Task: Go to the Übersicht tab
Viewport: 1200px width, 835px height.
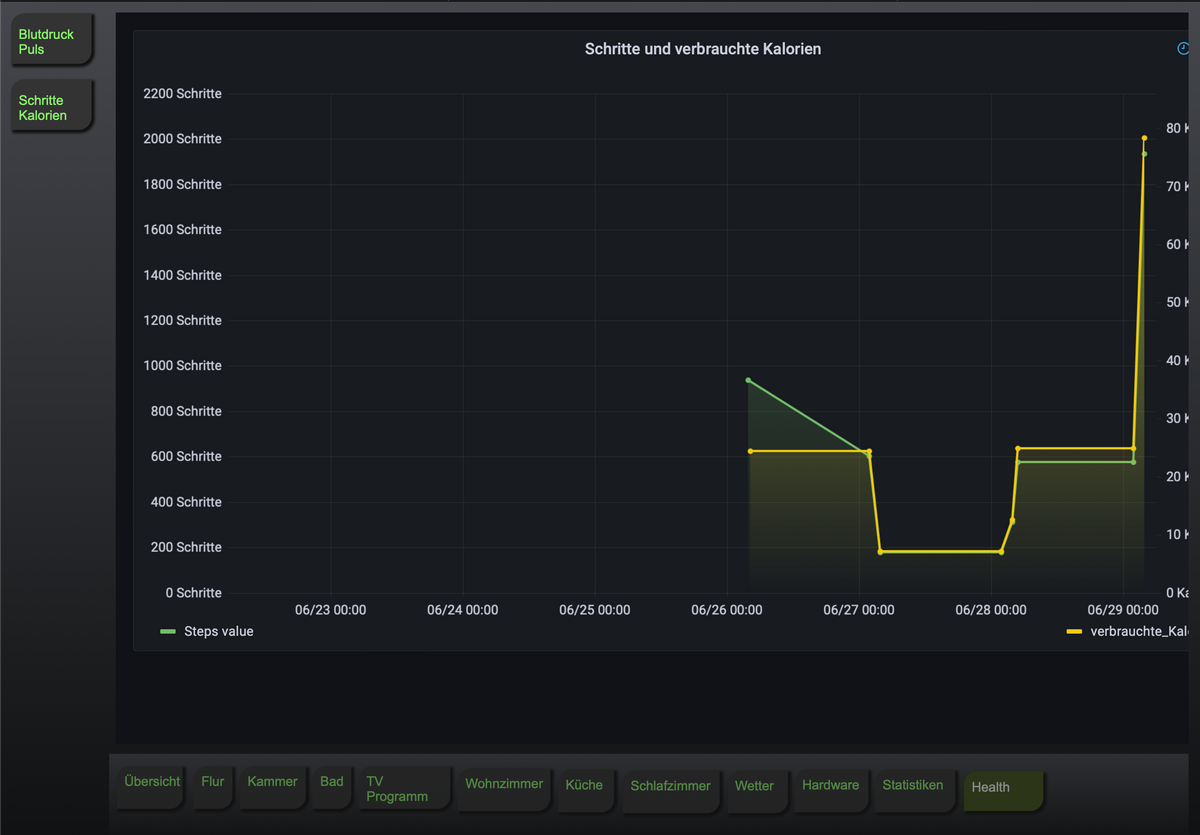Action: click(x=152, y=787)
